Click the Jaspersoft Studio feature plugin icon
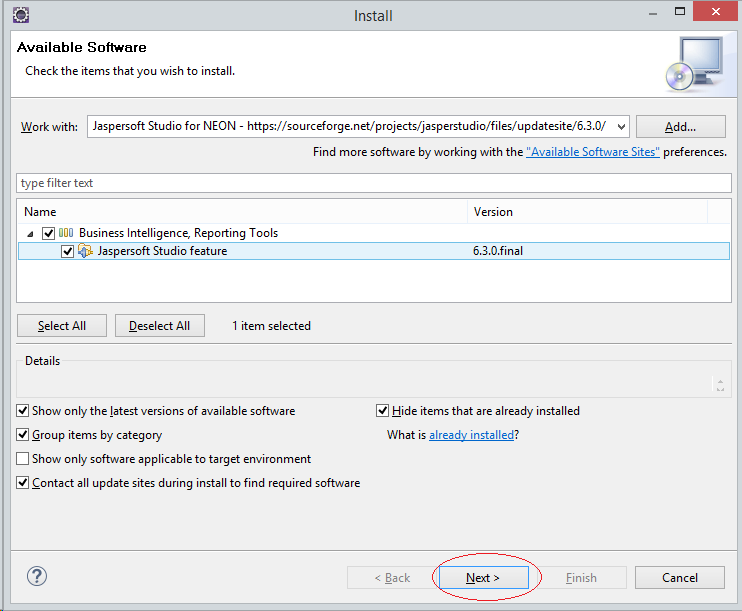The image size is (742, 611). (85, 251)
